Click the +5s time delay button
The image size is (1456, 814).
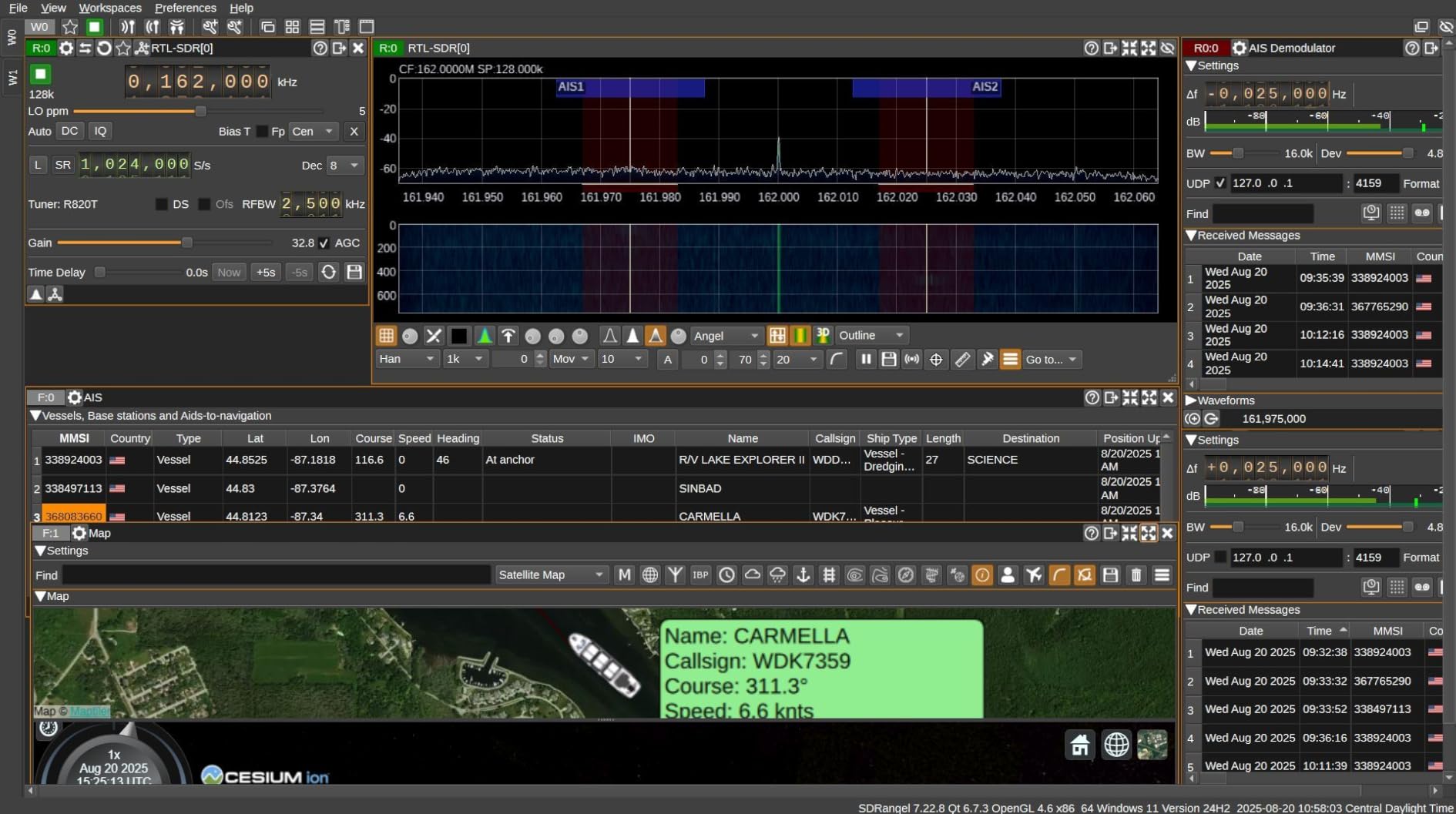click(x=266, y=272)
